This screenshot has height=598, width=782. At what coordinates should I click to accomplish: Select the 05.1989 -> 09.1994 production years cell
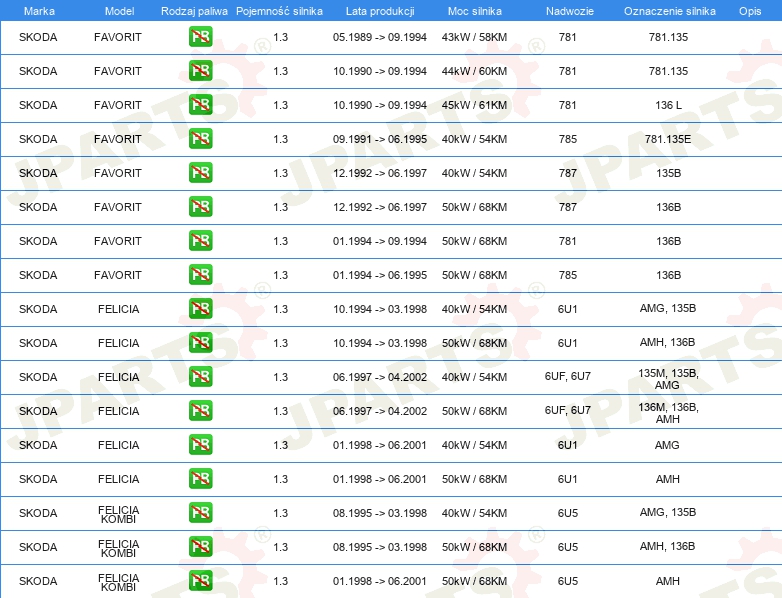tap(380, 37)
